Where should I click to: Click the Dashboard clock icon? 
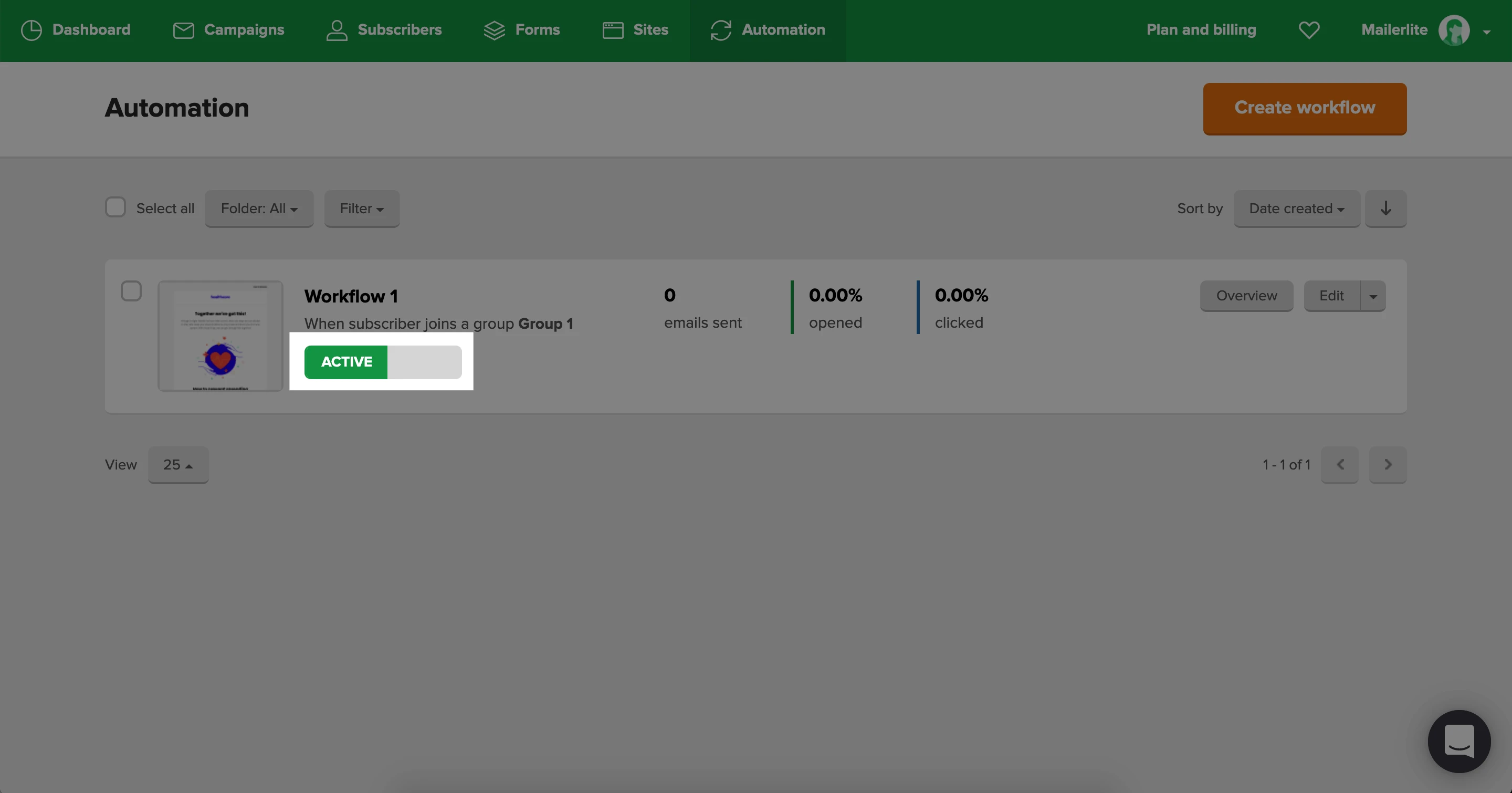(31, 30)
